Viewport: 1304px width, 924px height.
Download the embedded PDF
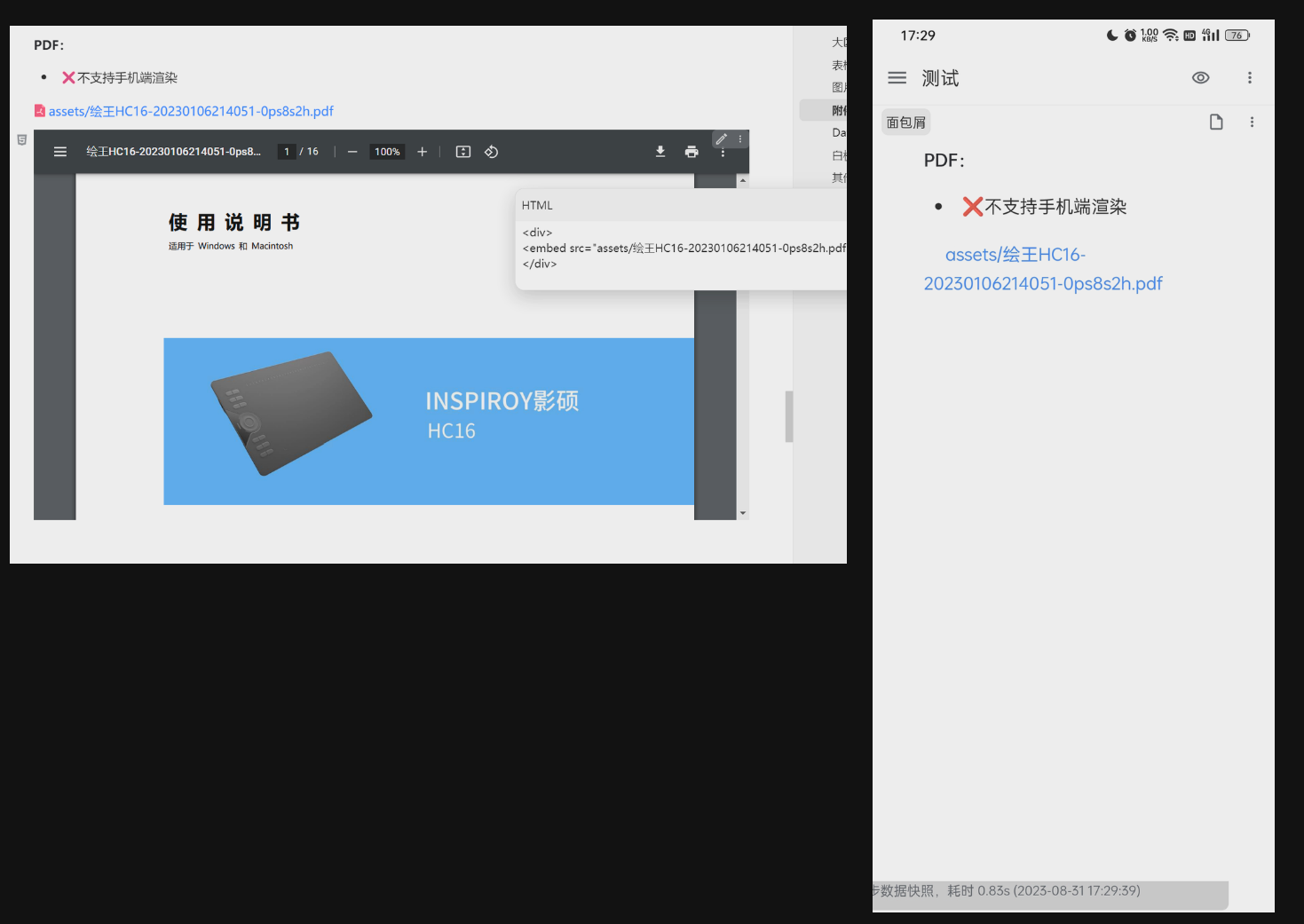[660, 152]
